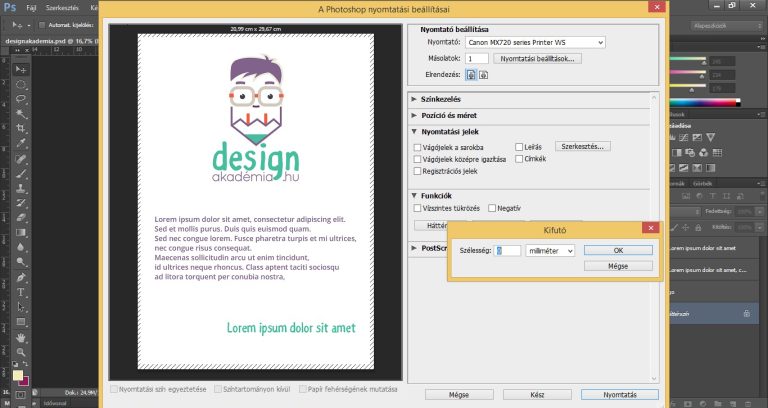Select the Pen tool
Image resolution: width=768 pixels, height=408 pixels.
21,278
